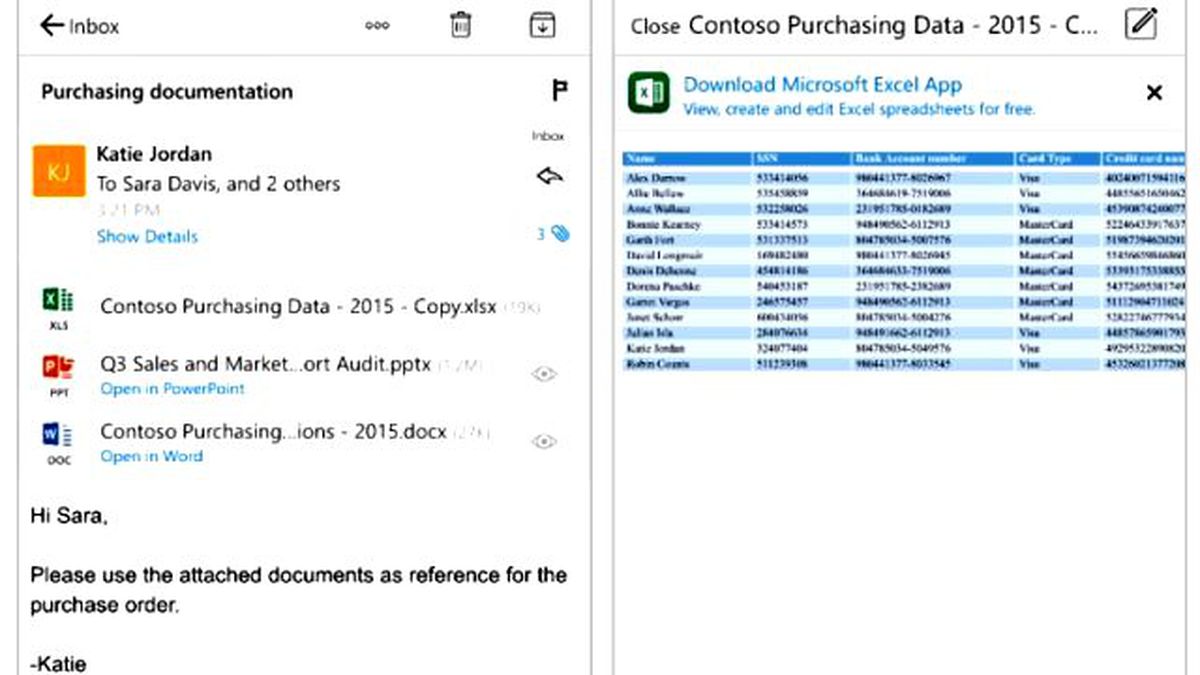Select the Bank Account number column header
The width and height of the screenshot is (1200, 675).
tap(933, 158)
